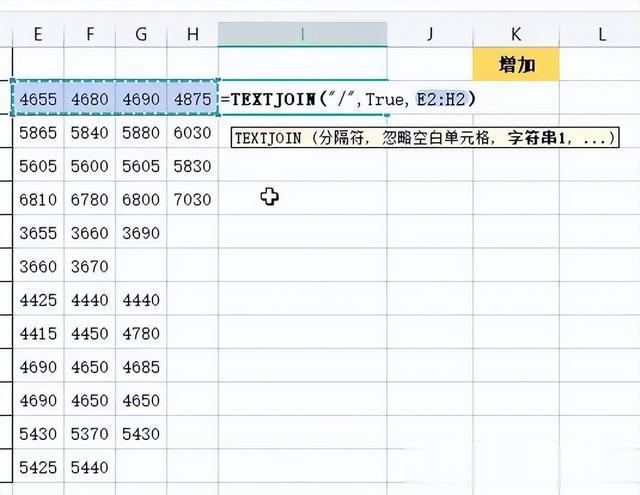Screen dimensions: 640x495
Task: Select the 4690 cell in column G
Action: (141, 99)
